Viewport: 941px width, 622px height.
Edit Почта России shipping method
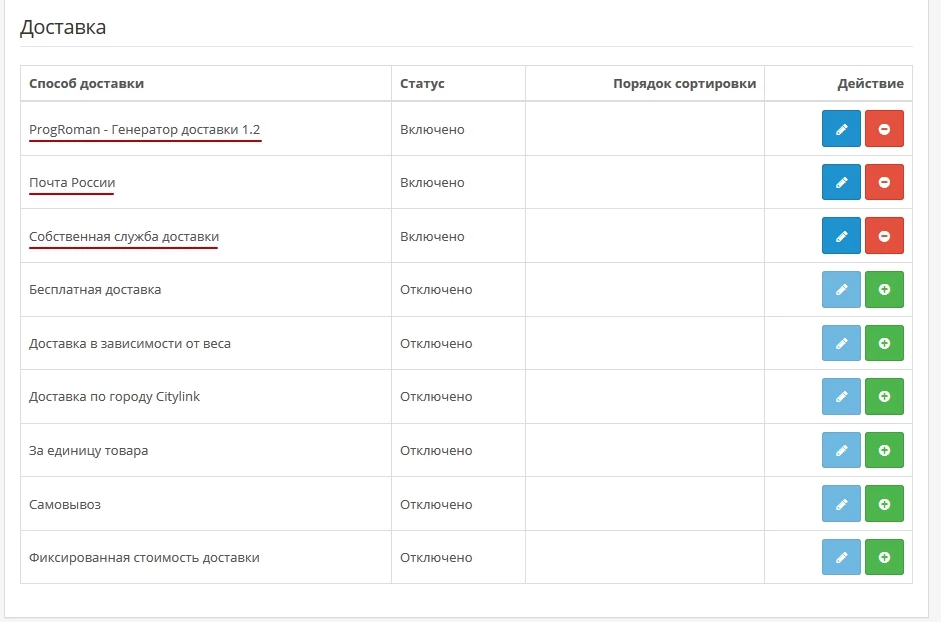[841, 182]
